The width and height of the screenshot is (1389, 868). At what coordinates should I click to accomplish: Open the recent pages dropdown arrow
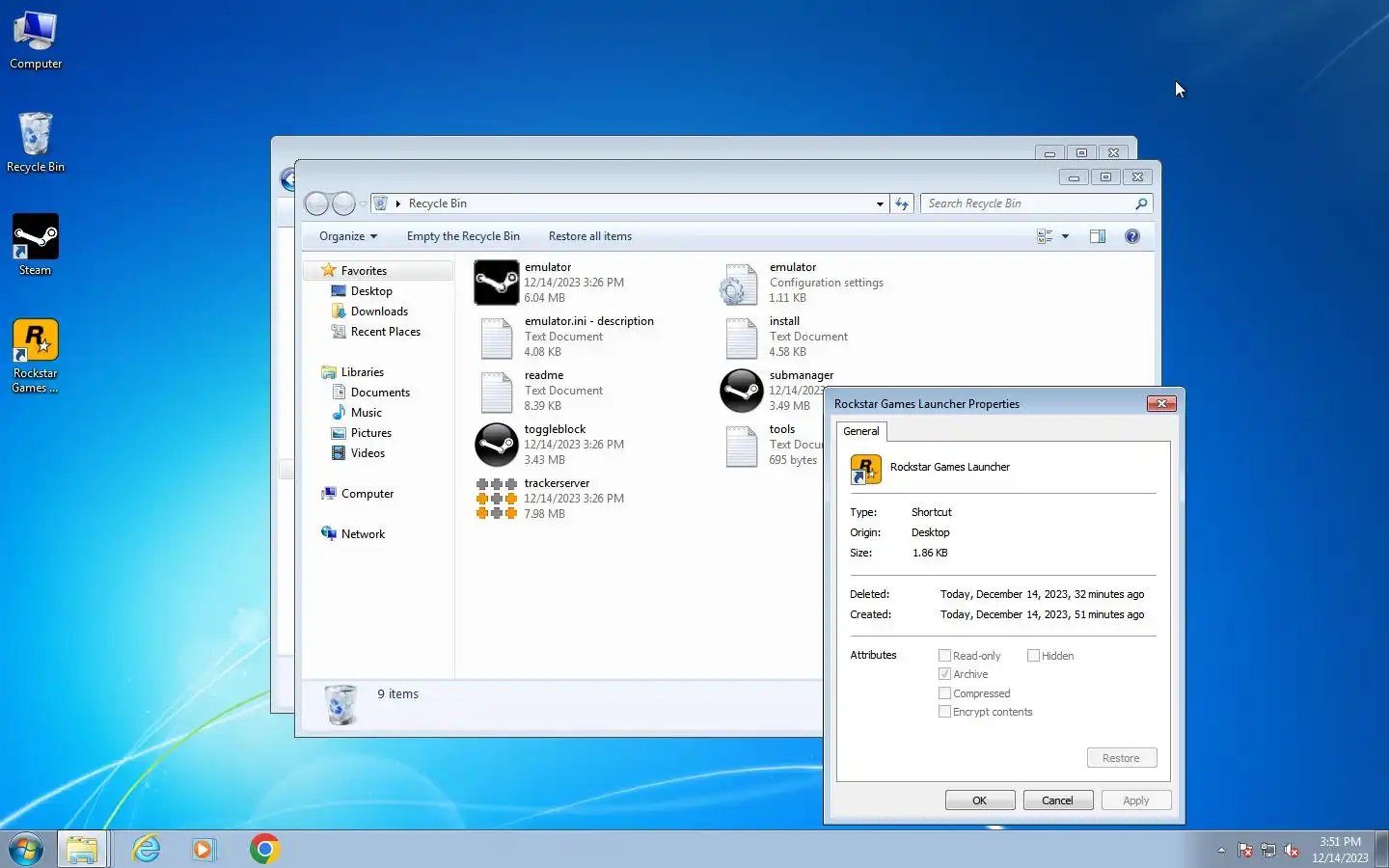[364, 203]
